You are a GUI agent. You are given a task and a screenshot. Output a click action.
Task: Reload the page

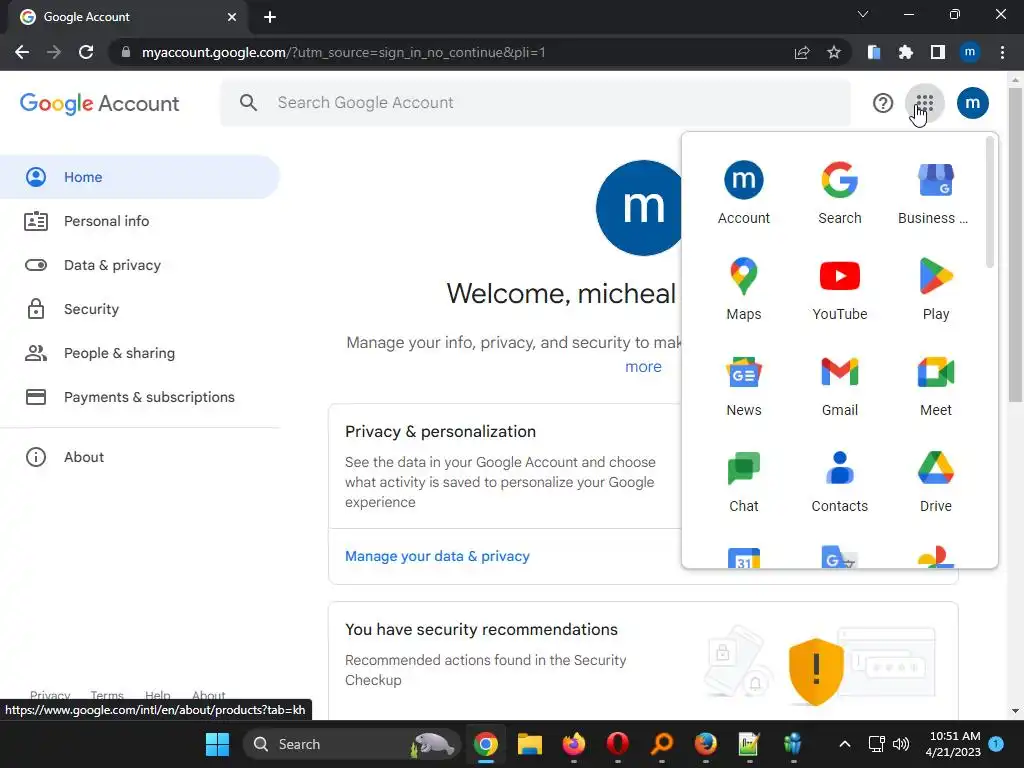[86, 52]
